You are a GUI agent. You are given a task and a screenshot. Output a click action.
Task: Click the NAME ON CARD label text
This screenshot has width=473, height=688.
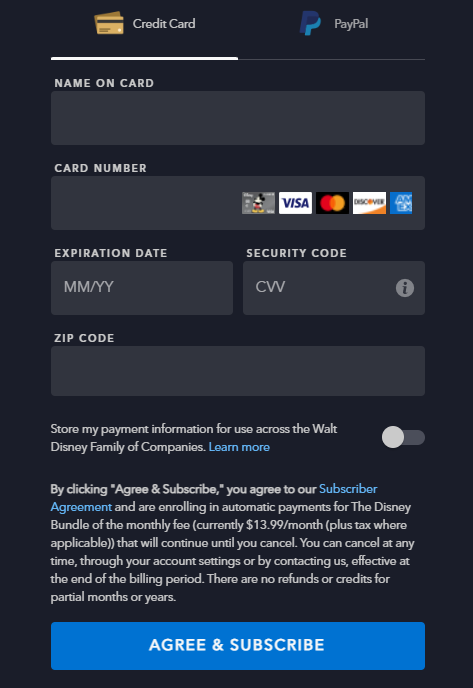pyautogui.click(x=104, y=83)
